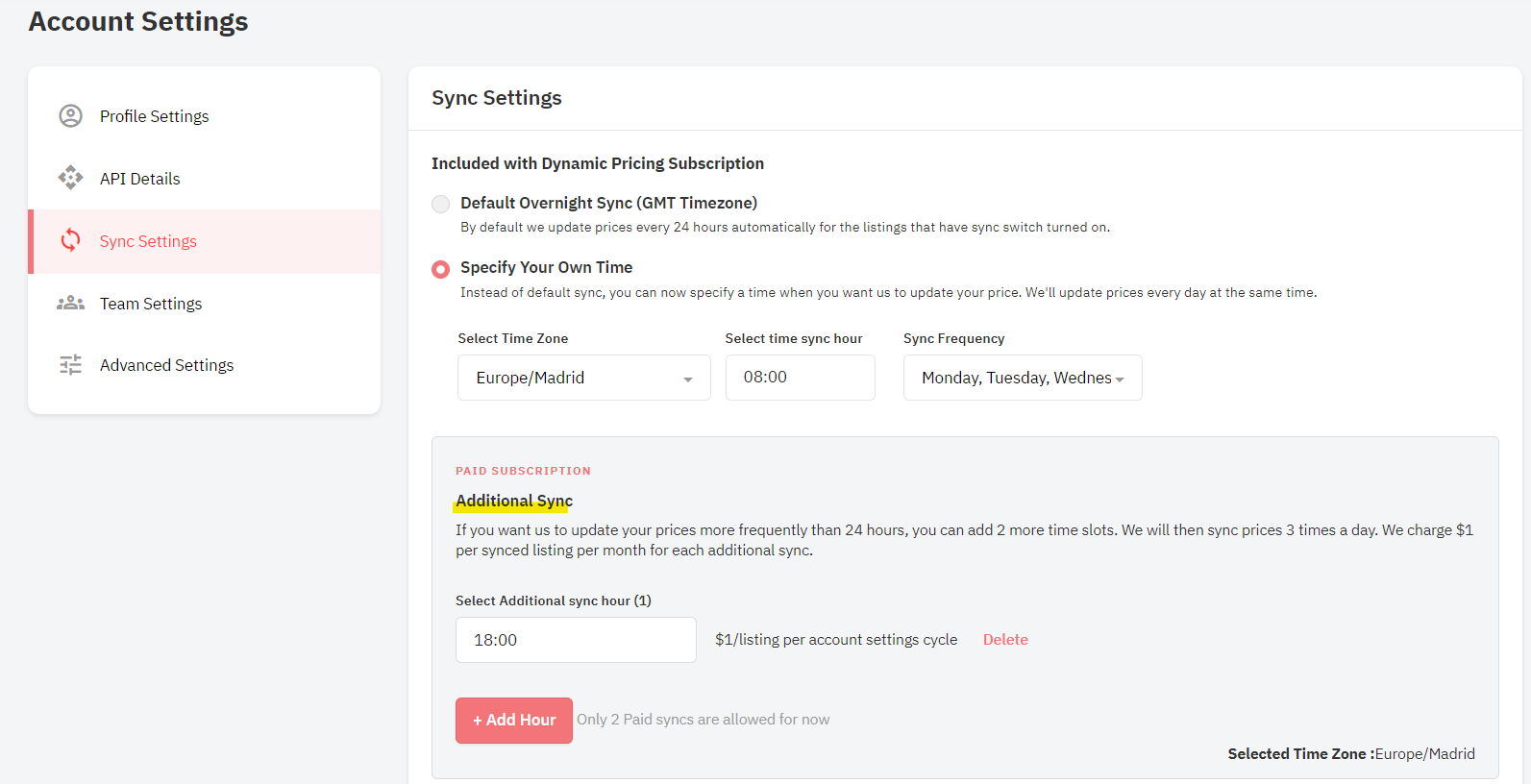Delete the 18:00 additional sync hour
This screenshot has height=784, width=1531.
click(x=1005, y=640)
